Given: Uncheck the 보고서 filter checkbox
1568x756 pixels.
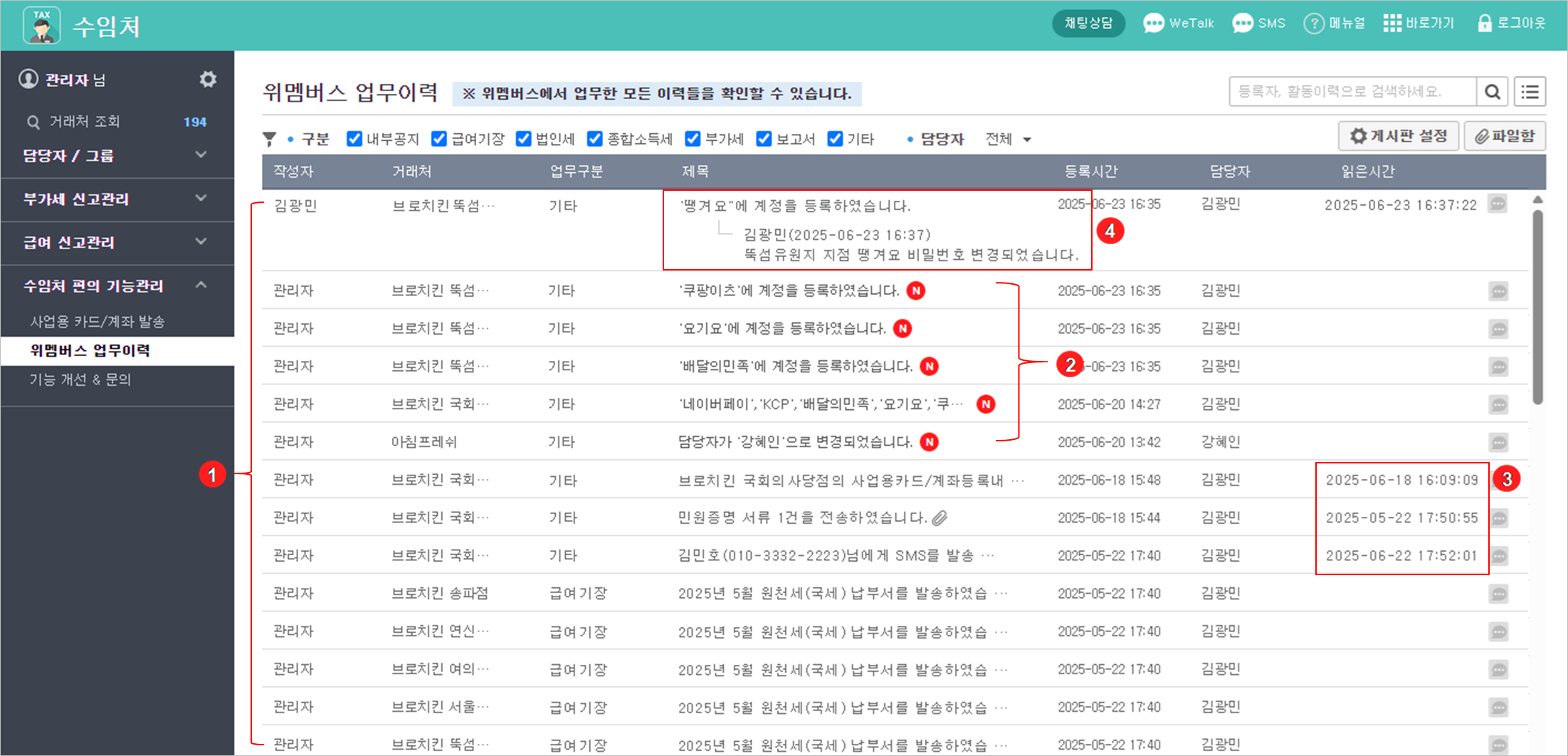Looking at the screenshot, I should [x=764, y=138].
